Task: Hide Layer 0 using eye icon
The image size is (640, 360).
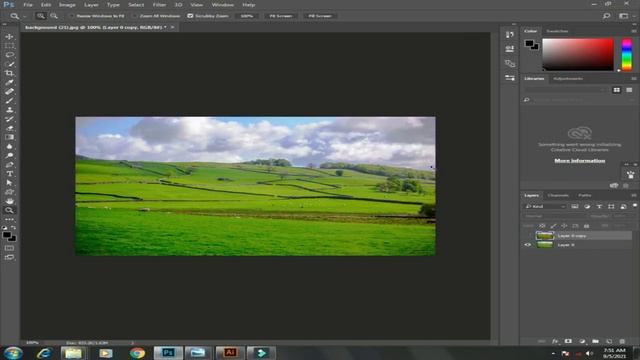Action: [528, 245]
